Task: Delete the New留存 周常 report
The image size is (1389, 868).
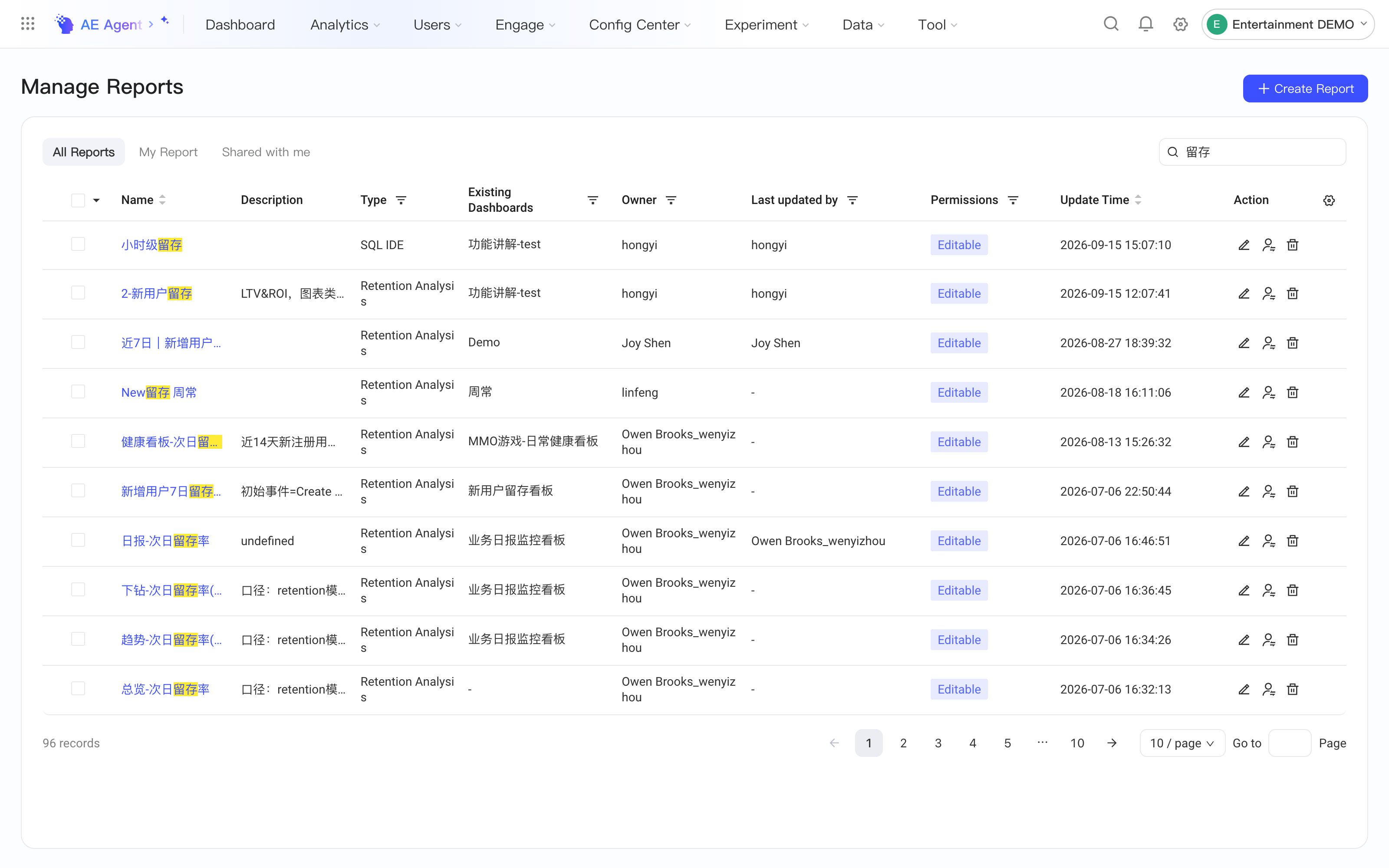Action: (1293, 393)
